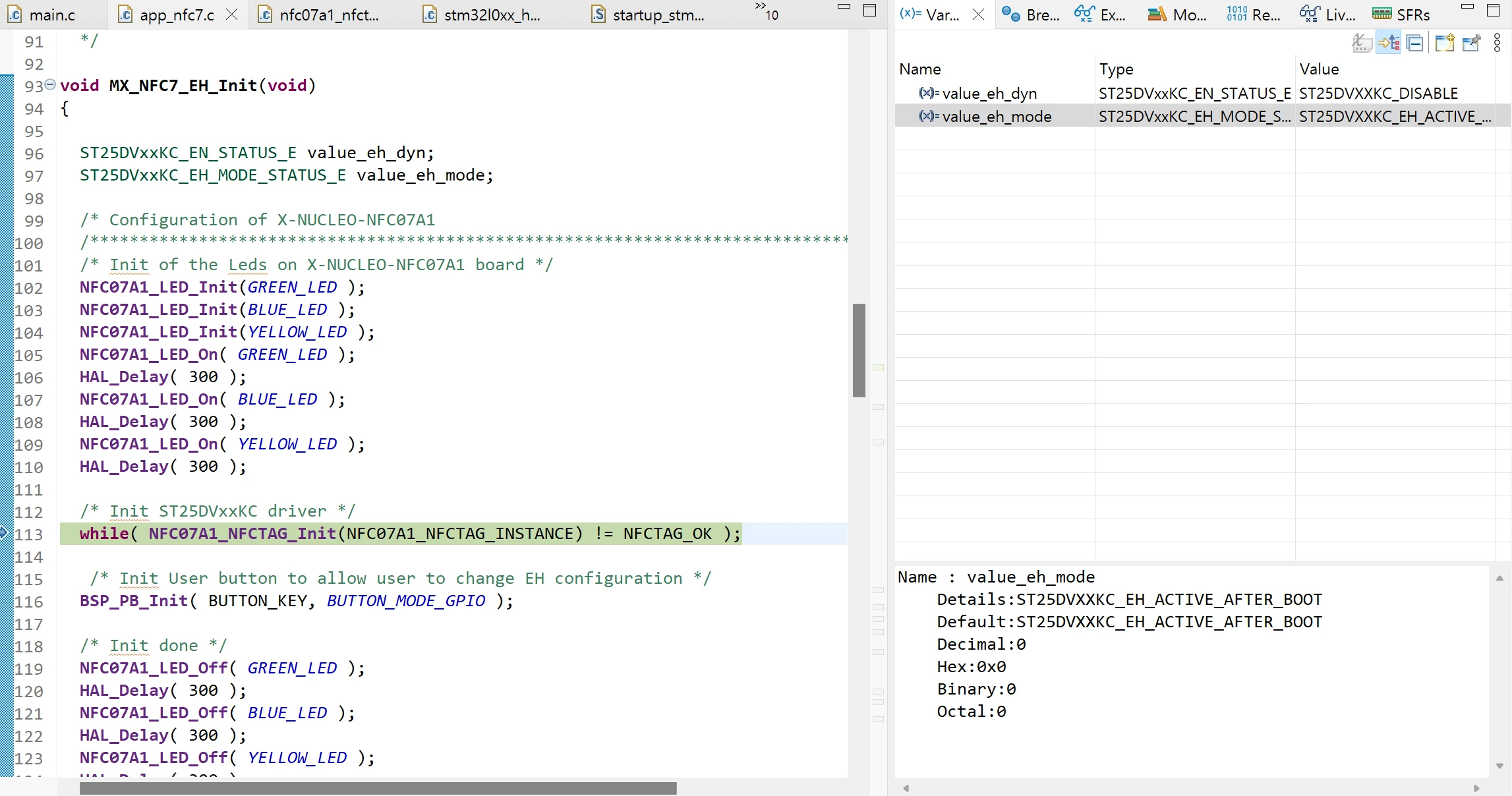1512x796 pixels.
Task: Open the Expressions view tab
Action: pos(1100,14)
